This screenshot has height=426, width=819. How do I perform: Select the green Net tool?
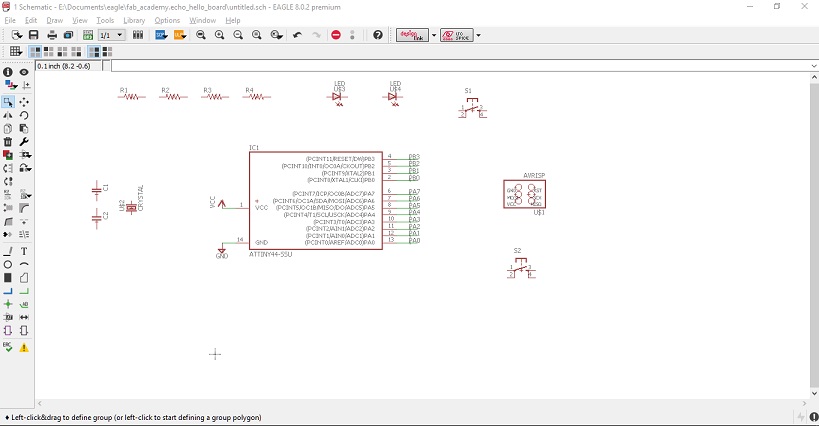pos(24,291)
